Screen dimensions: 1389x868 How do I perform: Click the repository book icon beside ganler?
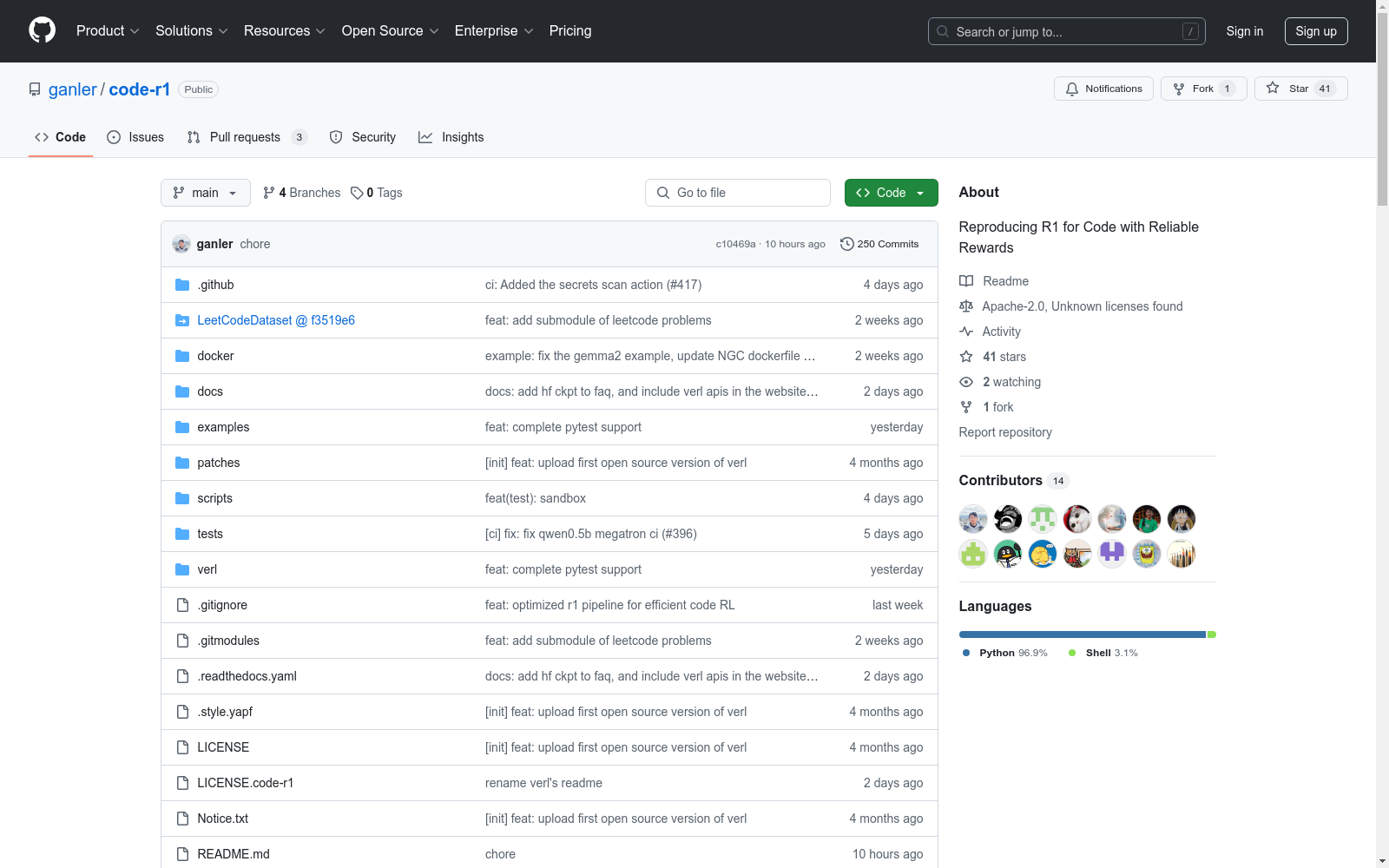point(35,89)
